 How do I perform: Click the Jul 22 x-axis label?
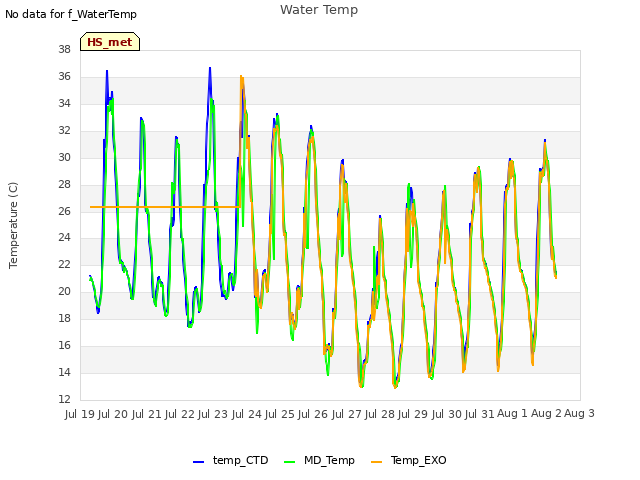pos(180,414)
